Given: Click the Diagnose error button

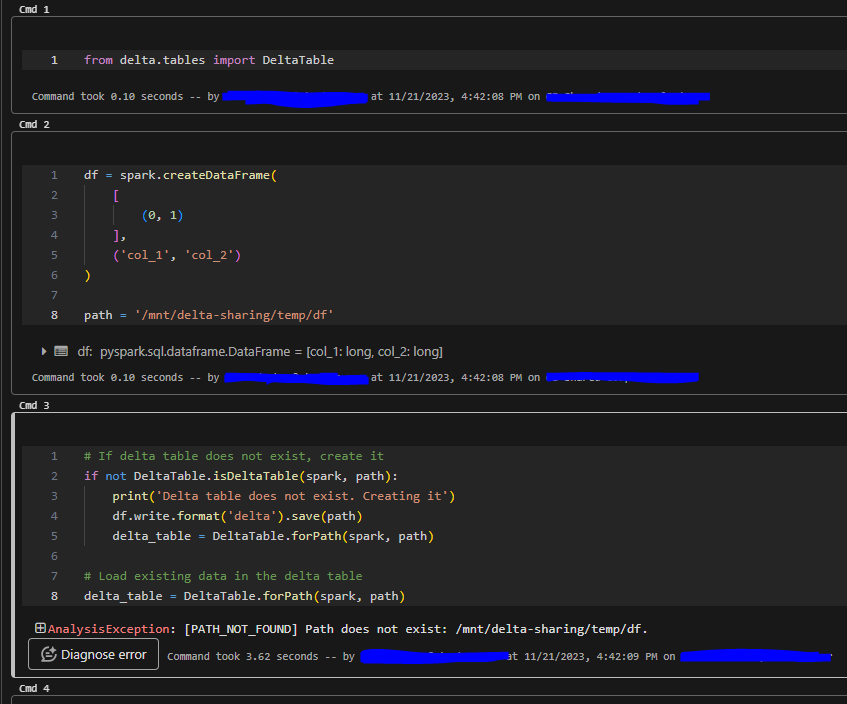Looking at the screenshot, I should tap(93, 655).
